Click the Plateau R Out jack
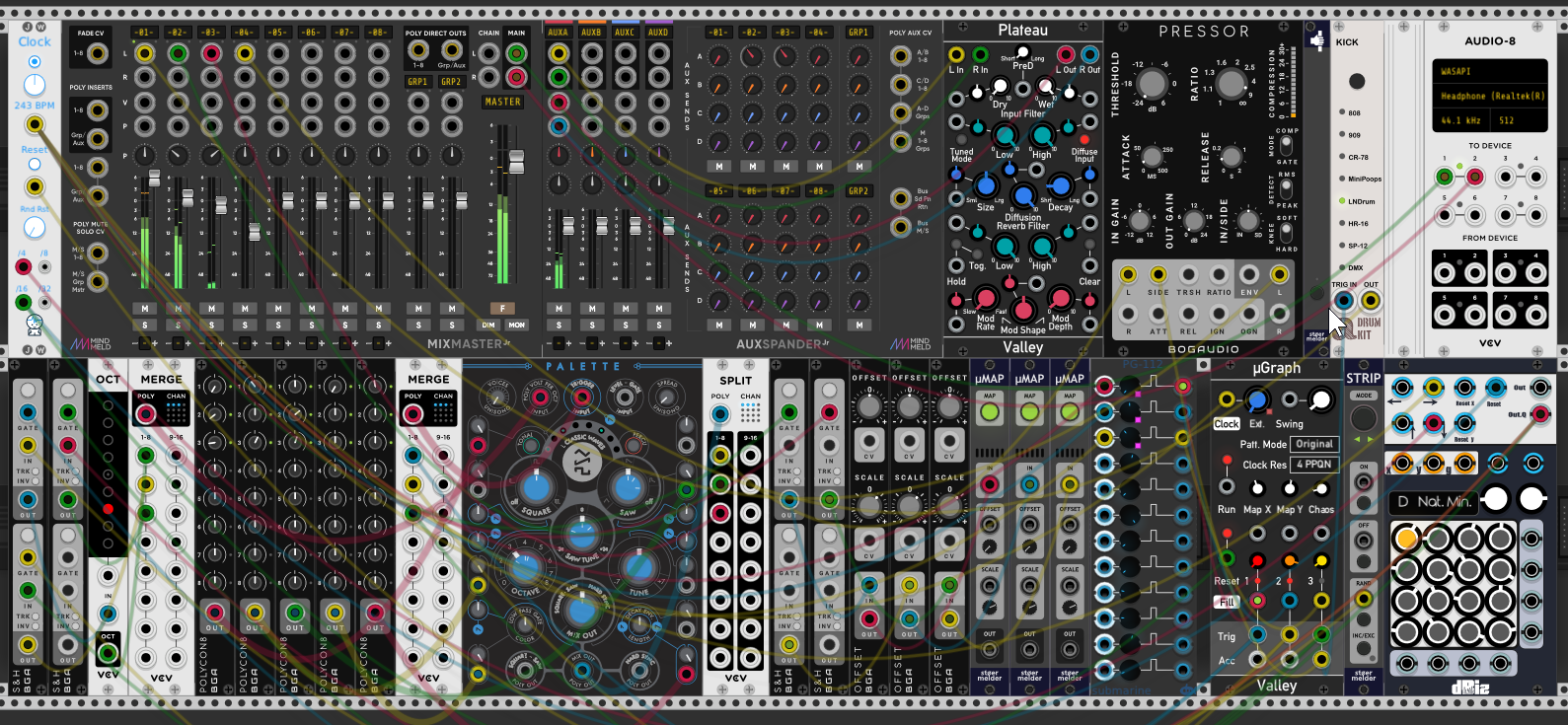The width and height of the screenshot is (1568, 725). tap(1089, 54)
